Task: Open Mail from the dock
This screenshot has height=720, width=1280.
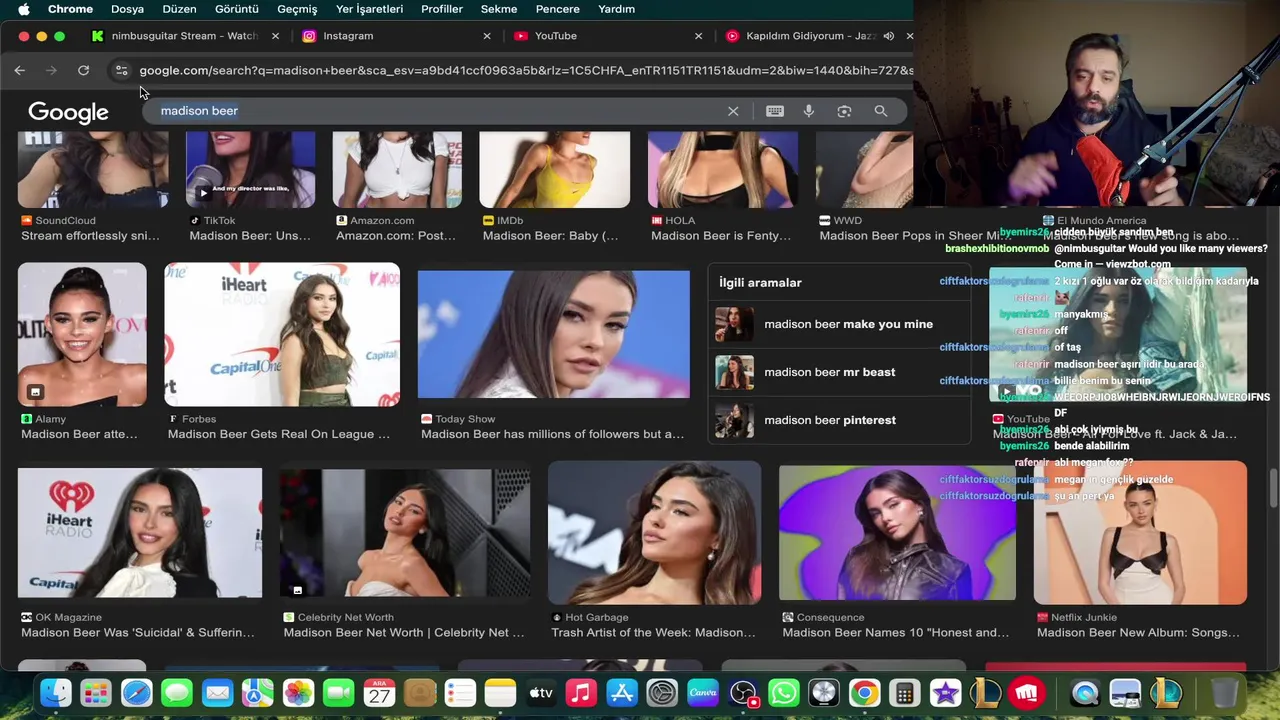Action: [x=217, y=693]
